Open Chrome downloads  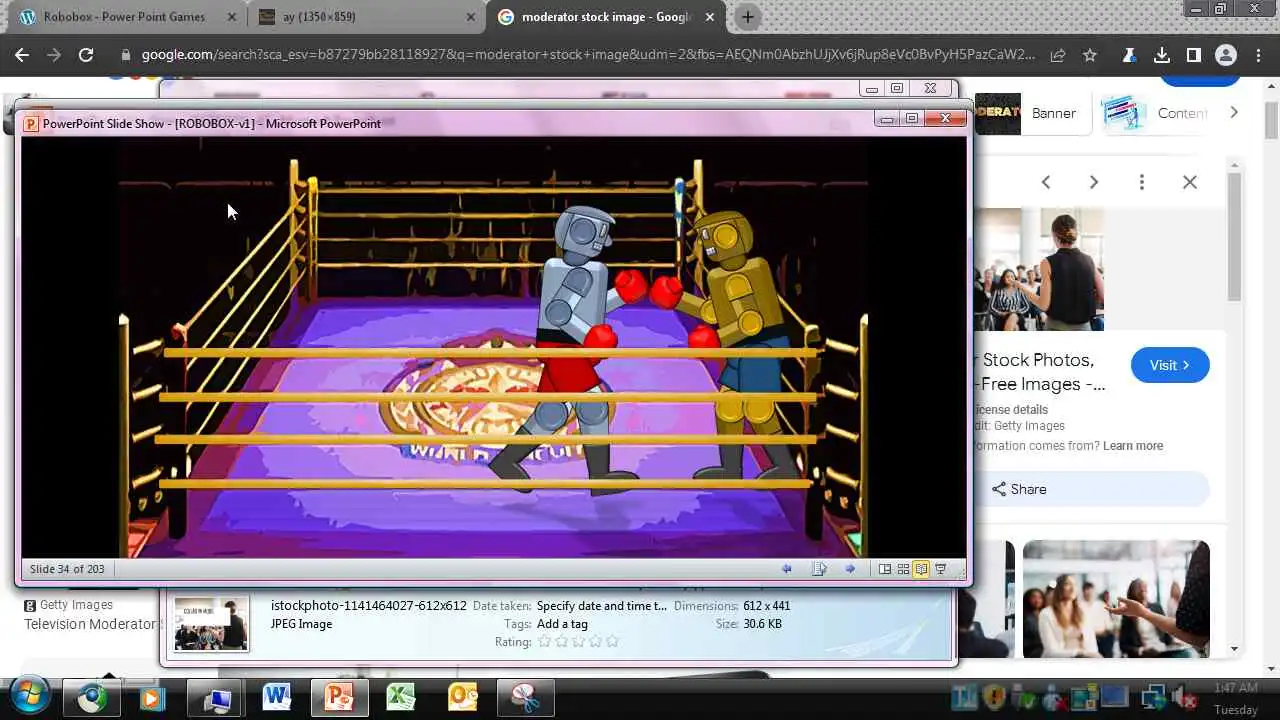point(1162,55)
